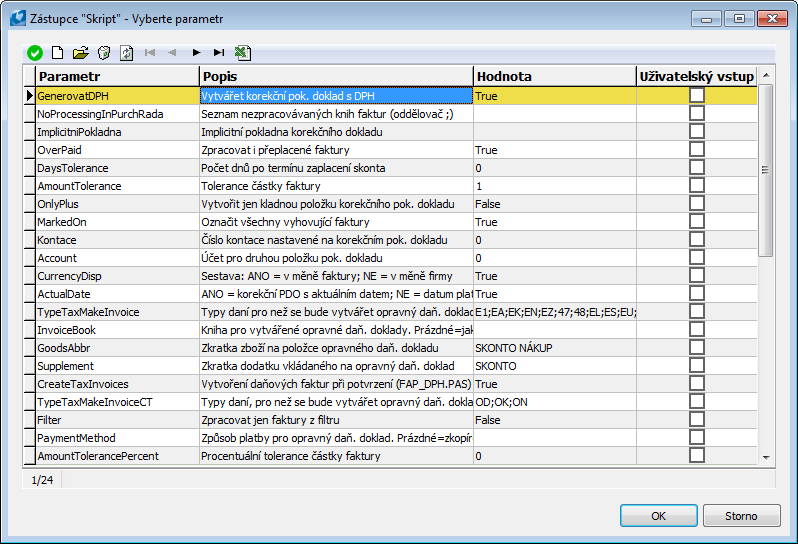Click the Parametr column header
798x544 pixels.
[117, 76]
